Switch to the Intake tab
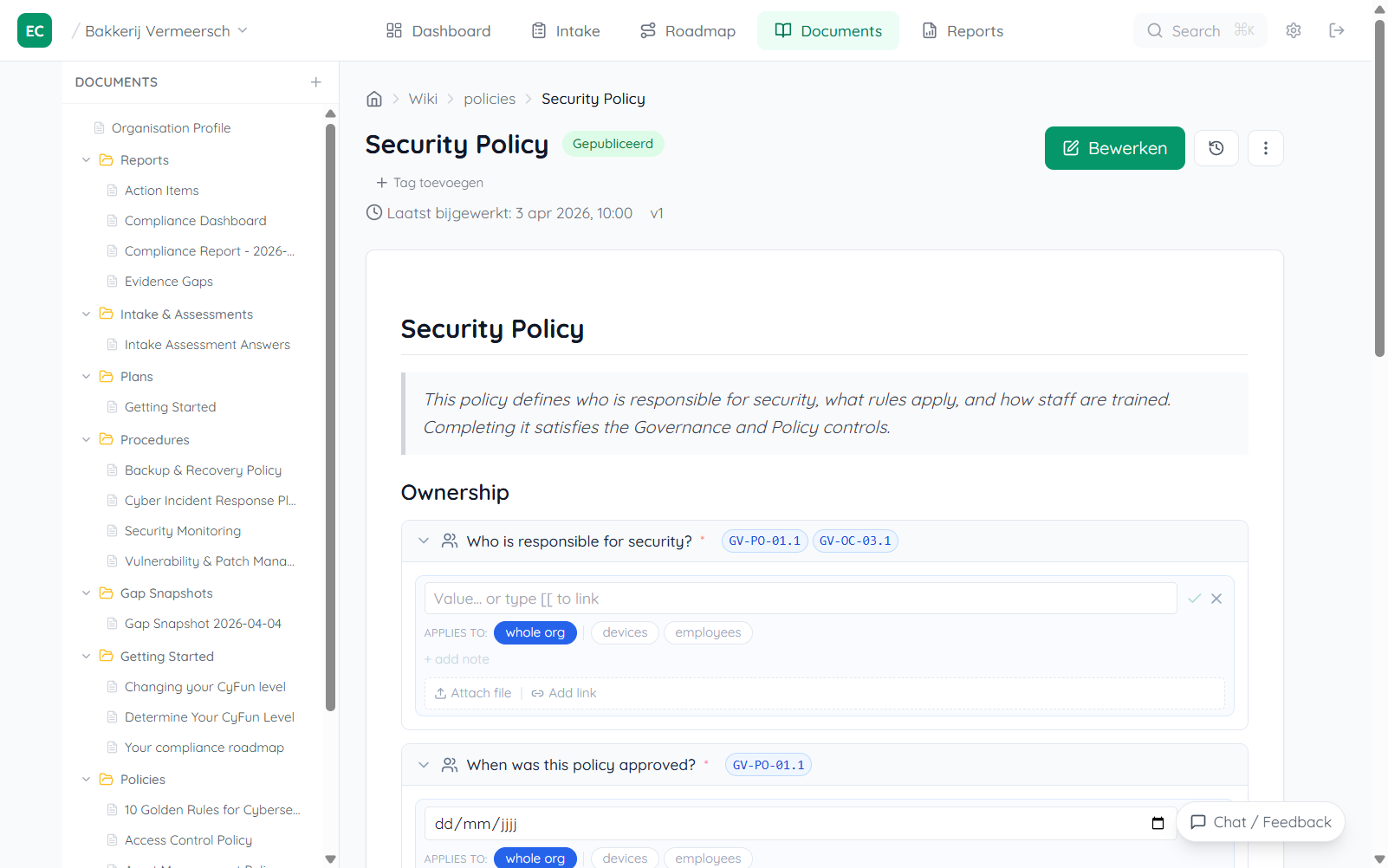This screenshot has height=868, width=1388. [565, 30]
